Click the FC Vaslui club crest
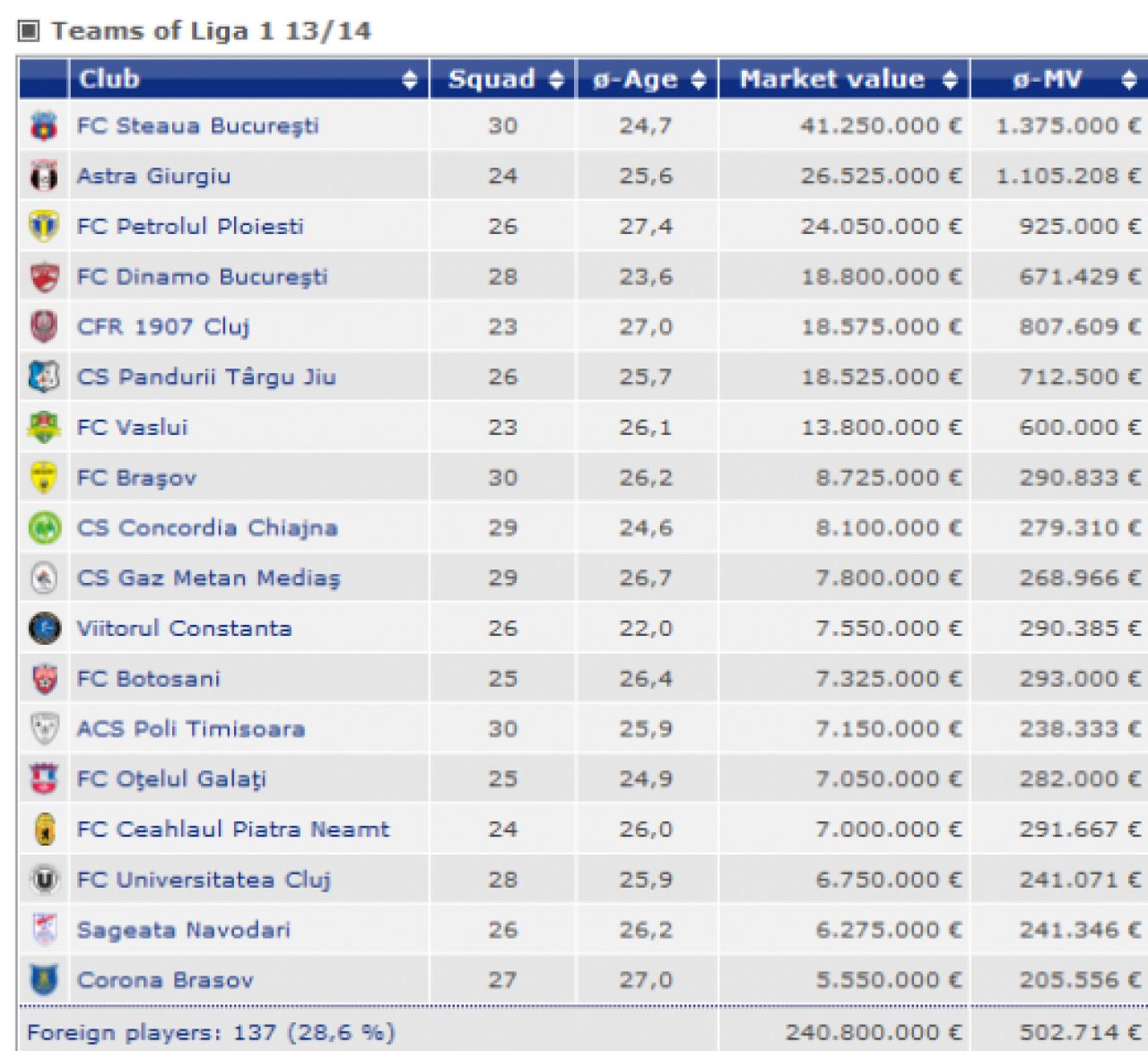Screen dimensions: 1148x1051 44,427
